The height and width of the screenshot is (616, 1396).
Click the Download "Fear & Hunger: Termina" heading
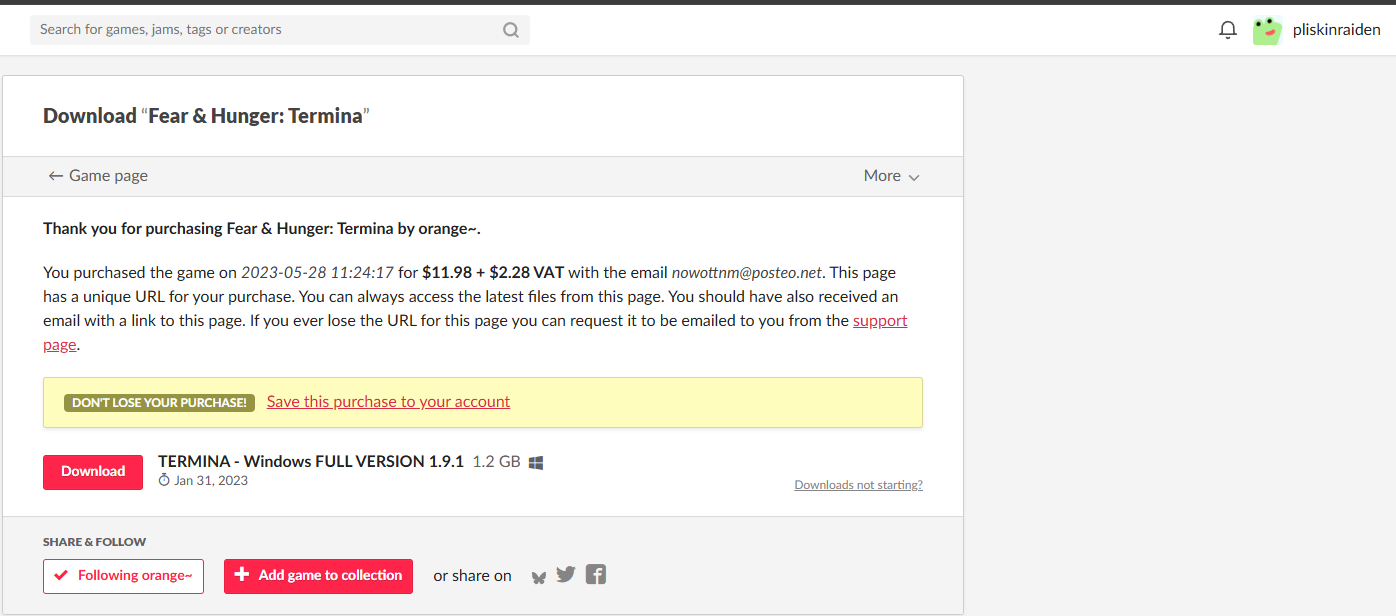[x=206, y=116]
